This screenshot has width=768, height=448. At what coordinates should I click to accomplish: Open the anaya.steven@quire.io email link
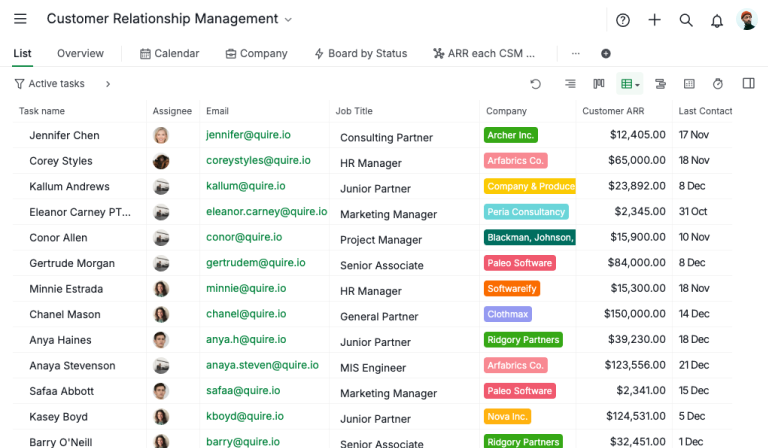click(262, 365)
